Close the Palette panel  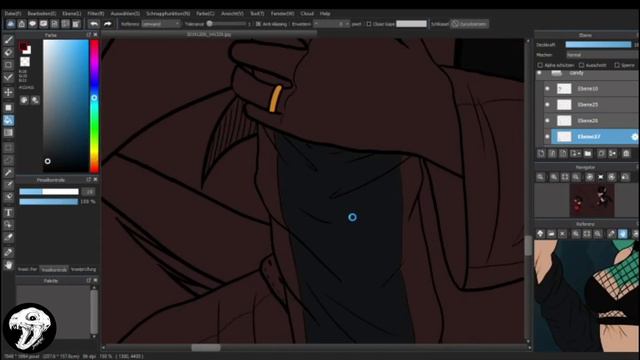click(x=96, y=281)
